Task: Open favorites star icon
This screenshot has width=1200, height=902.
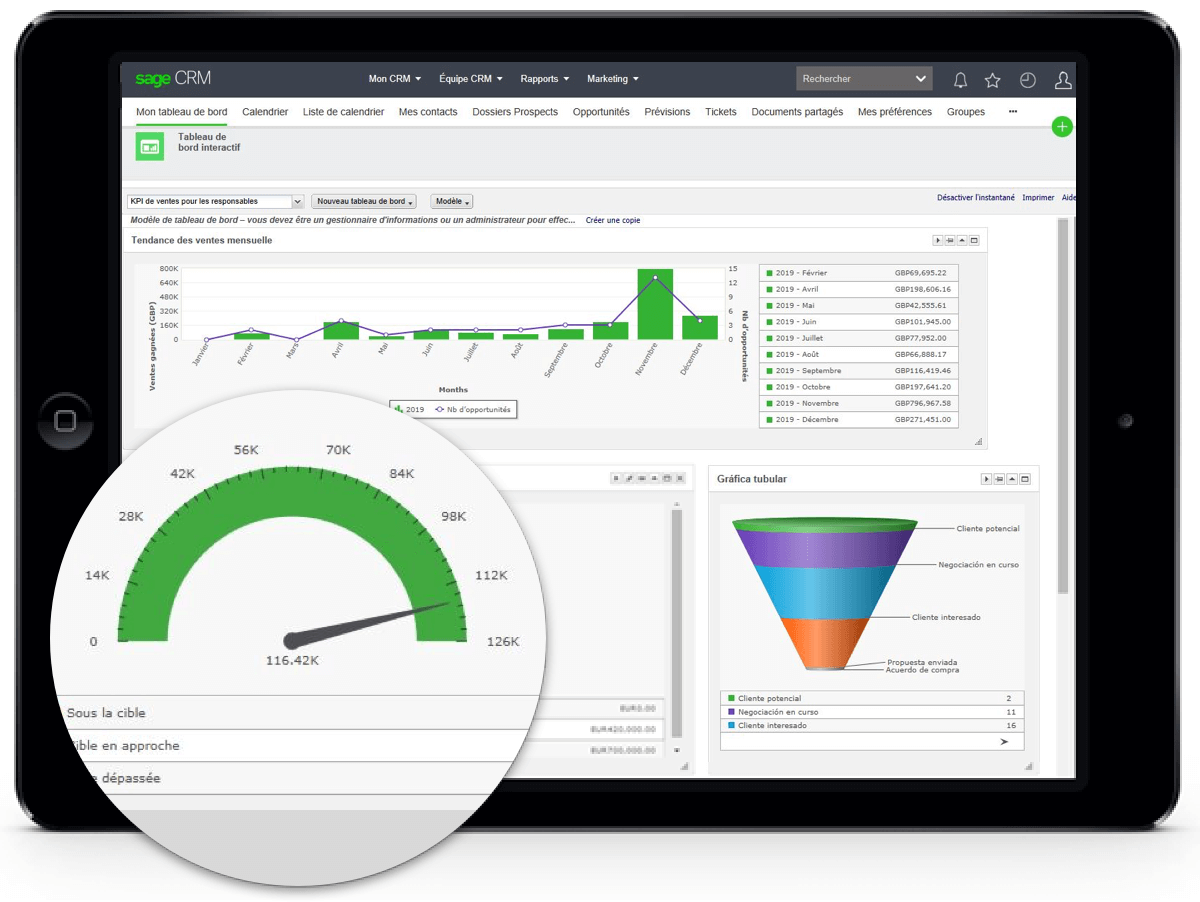Action: click(x=992, y=80)
